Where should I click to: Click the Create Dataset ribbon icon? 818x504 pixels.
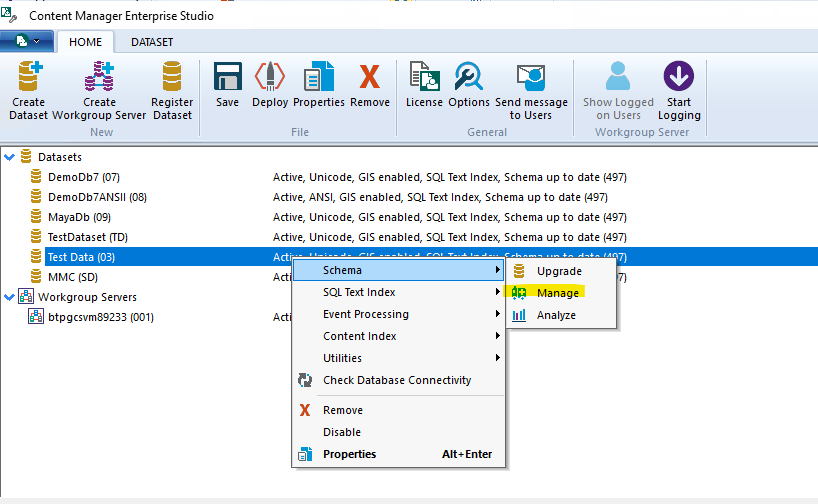coord(29,76)
